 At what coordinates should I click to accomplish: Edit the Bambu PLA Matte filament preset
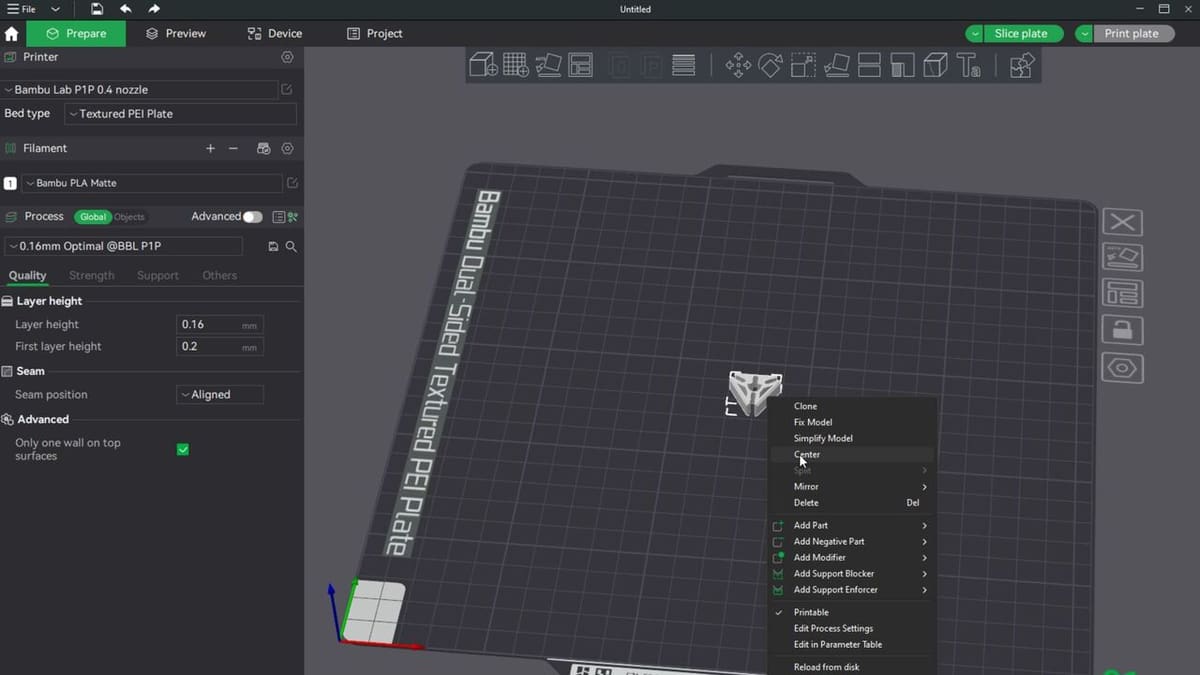(292, 183)
